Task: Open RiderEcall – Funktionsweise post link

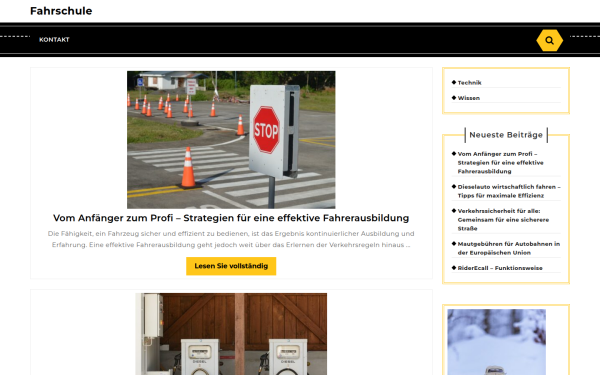Action: pos(500,268)
